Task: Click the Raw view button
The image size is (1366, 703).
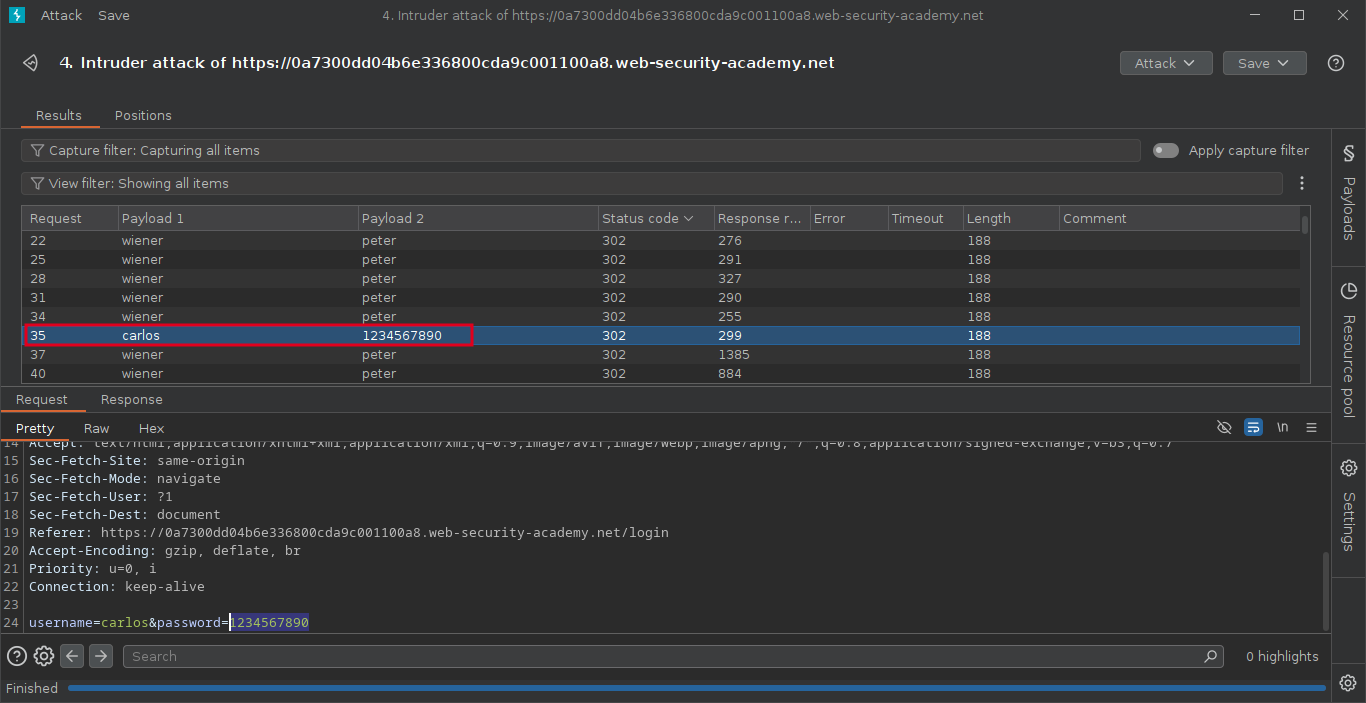Action: pos(97,428)
